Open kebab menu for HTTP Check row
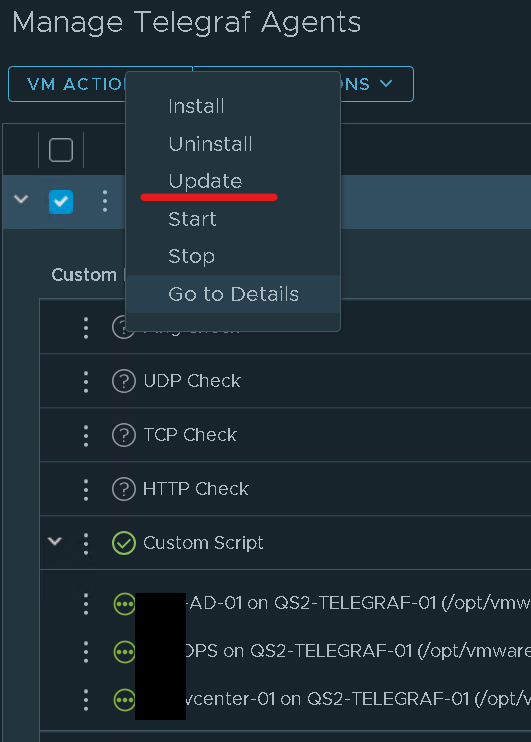Screen dimensions: 531x742 86,489
